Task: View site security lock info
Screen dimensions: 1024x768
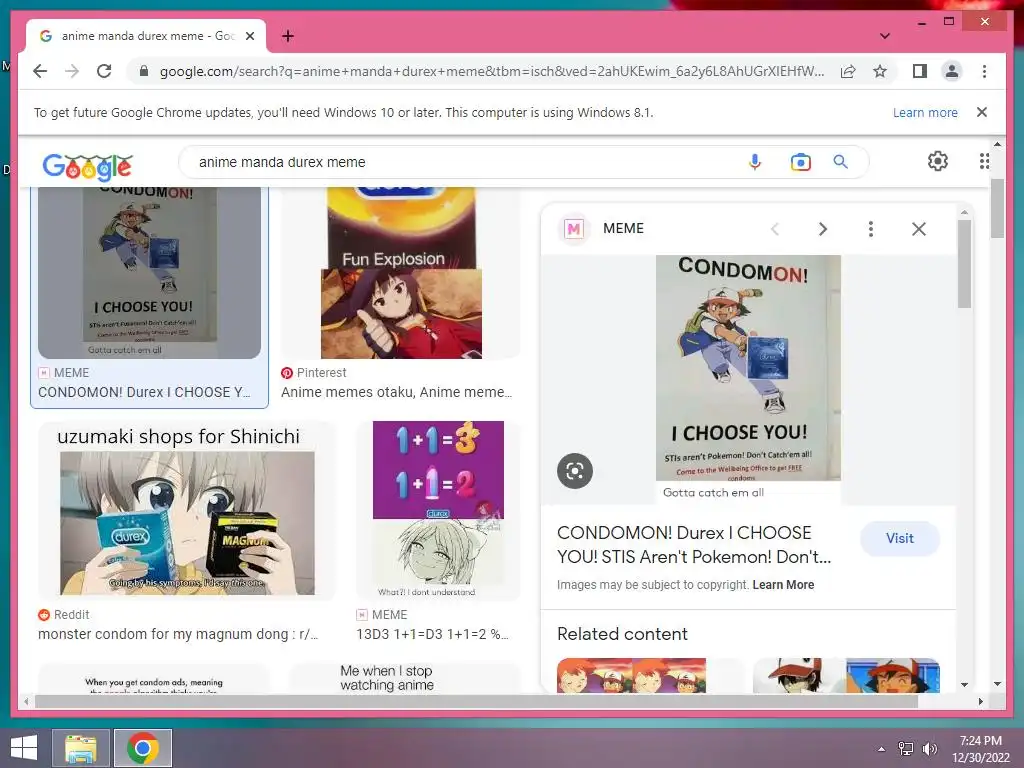Action: click(x=144, y=71)
